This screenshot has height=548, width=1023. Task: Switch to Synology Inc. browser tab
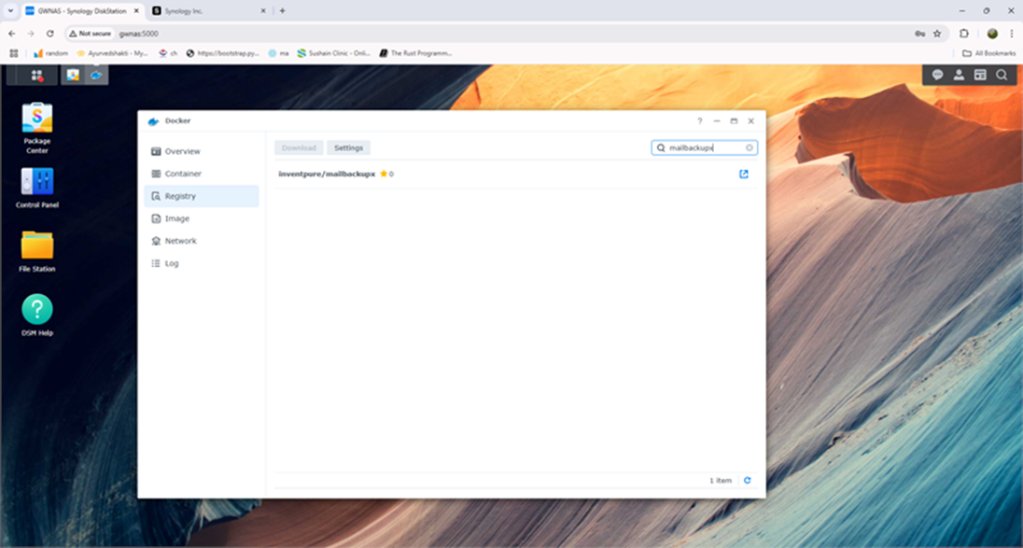click(x=209, y=10)
